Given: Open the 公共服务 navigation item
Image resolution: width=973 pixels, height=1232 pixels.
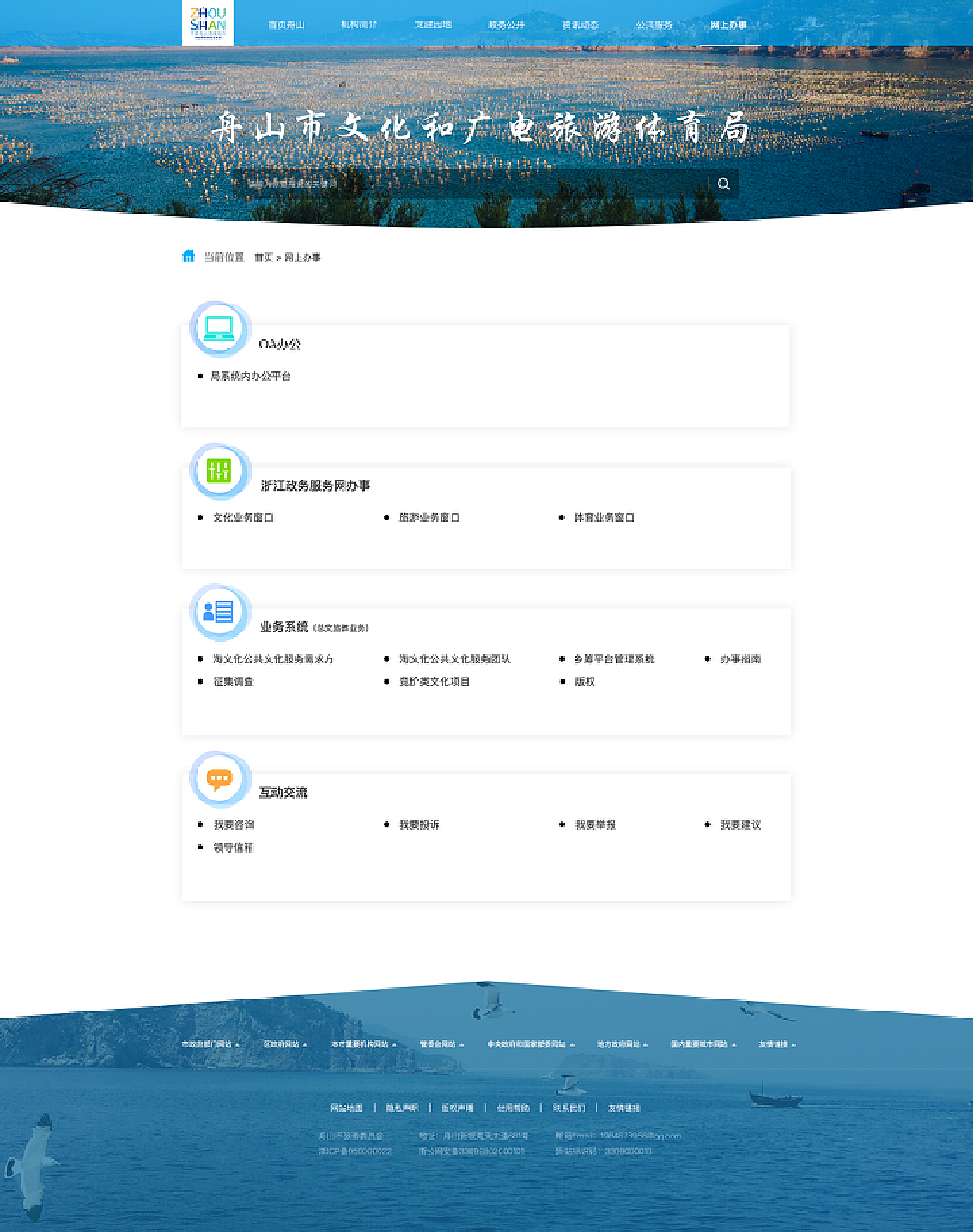Looking at the screenshot, I should [654, 25].
